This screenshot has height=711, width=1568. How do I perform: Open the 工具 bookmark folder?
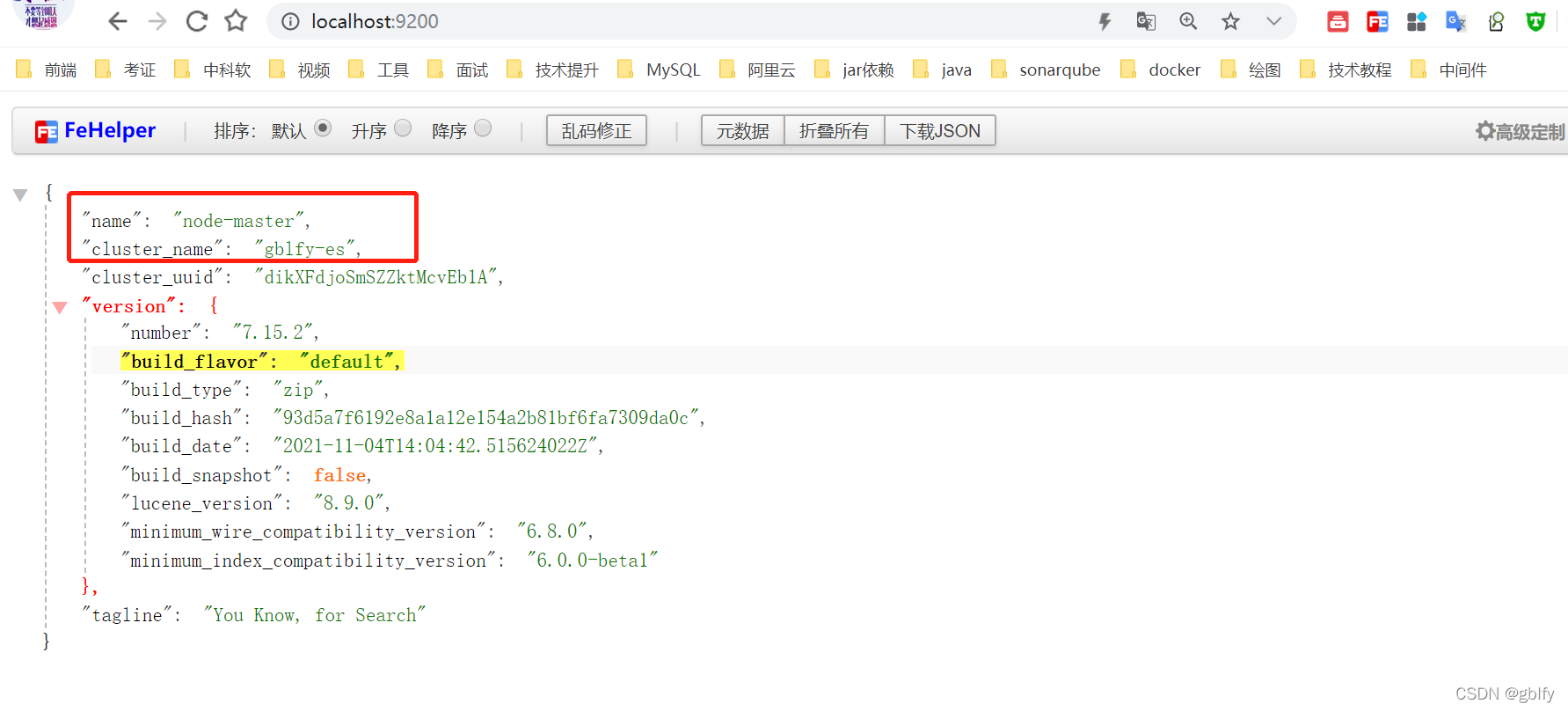[379, 70]
